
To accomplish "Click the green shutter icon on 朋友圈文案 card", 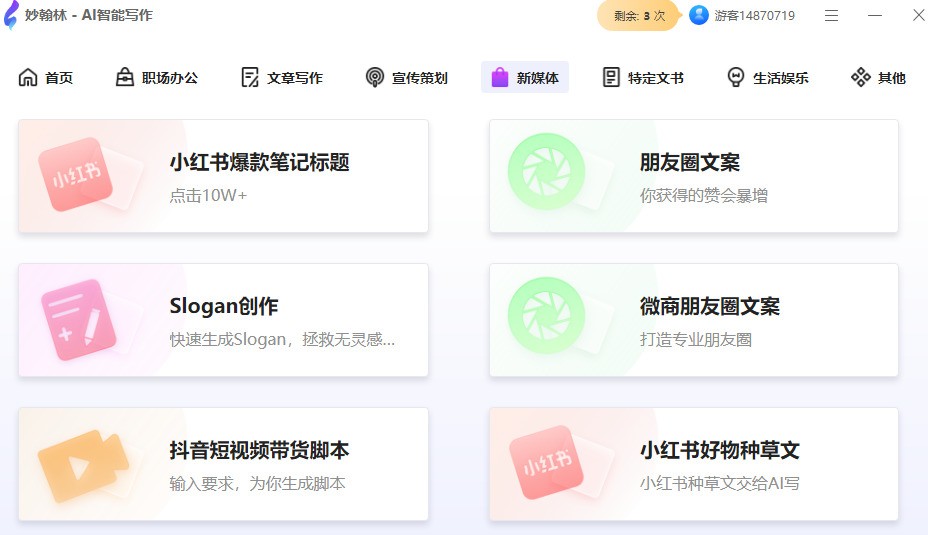I will 546,171.
